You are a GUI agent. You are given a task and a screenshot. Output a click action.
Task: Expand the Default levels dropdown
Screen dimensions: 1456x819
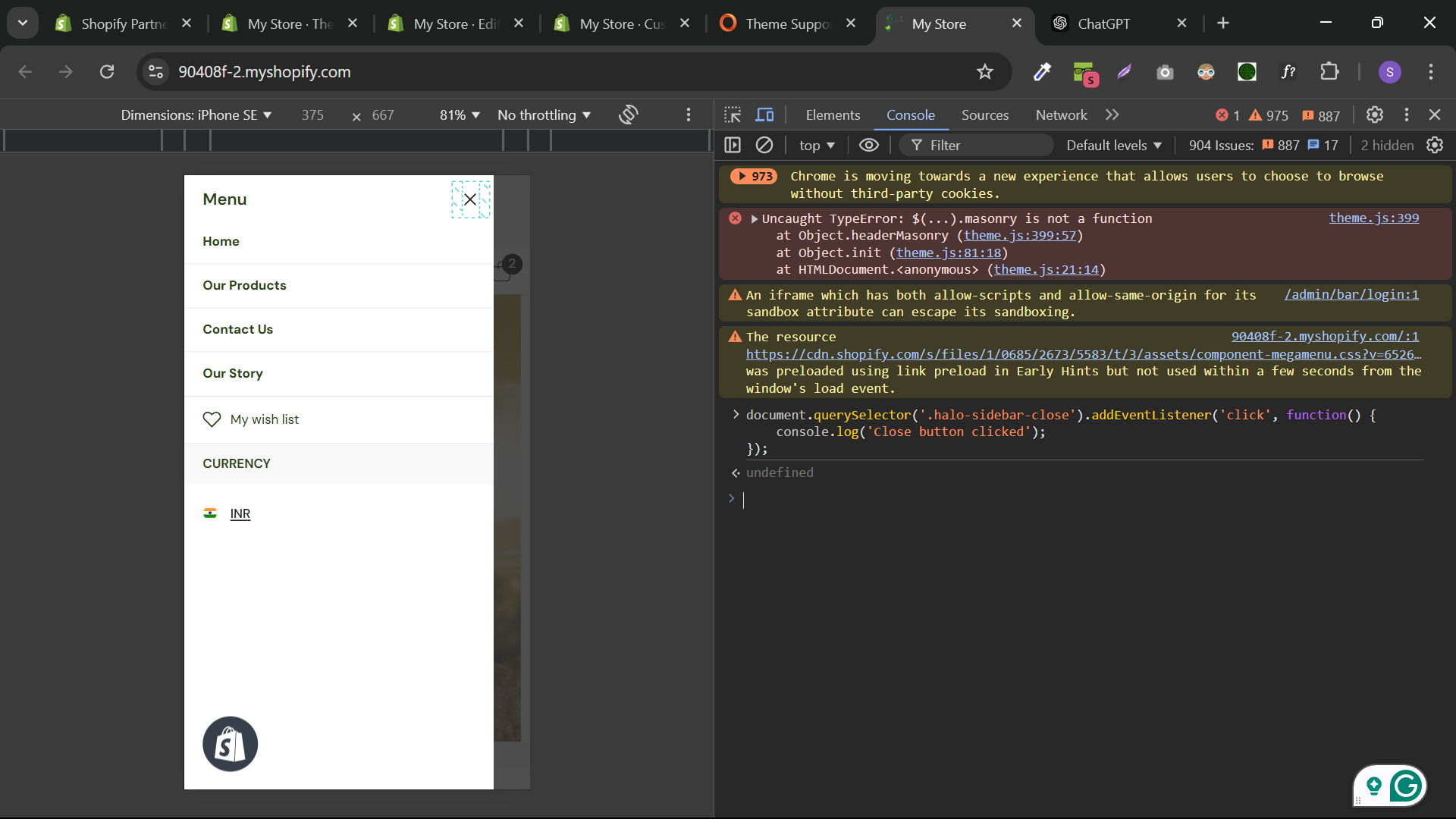pyautogui.click(x=1113, y=145)
